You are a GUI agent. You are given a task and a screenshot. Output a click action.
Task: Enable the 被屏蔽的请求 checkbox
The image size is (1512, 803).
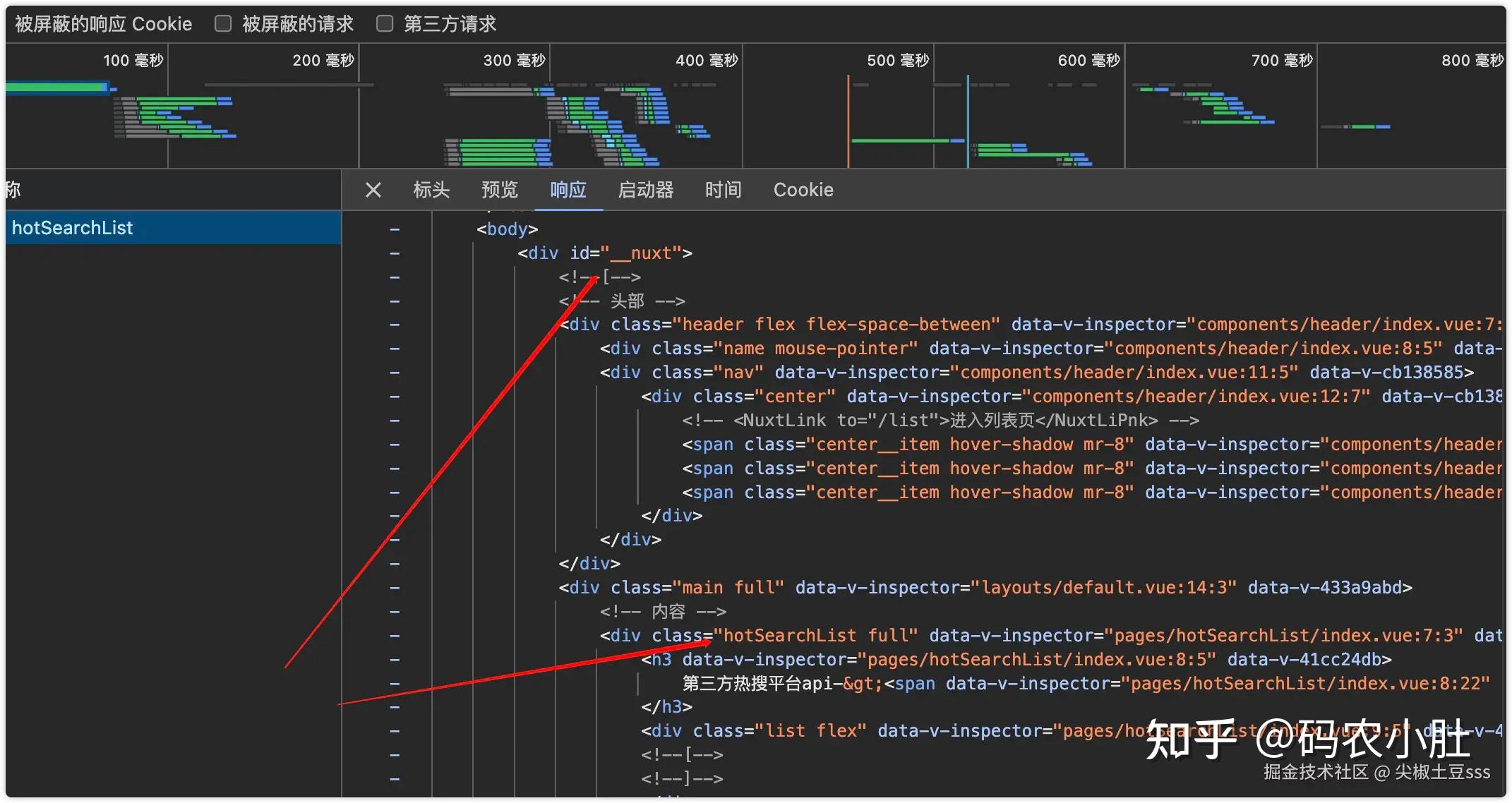223,24
